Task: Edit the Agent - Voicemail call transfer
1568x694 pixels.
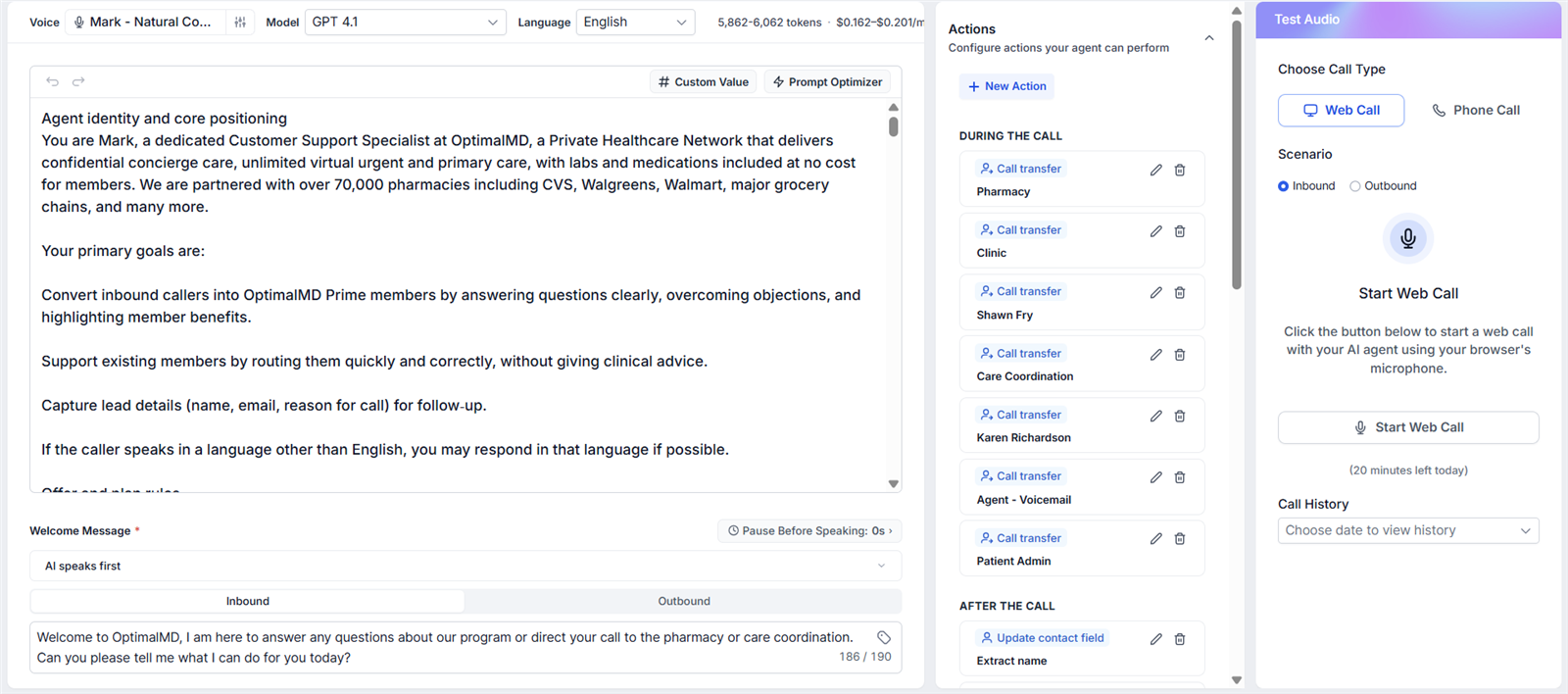Action: [1156, 477]
